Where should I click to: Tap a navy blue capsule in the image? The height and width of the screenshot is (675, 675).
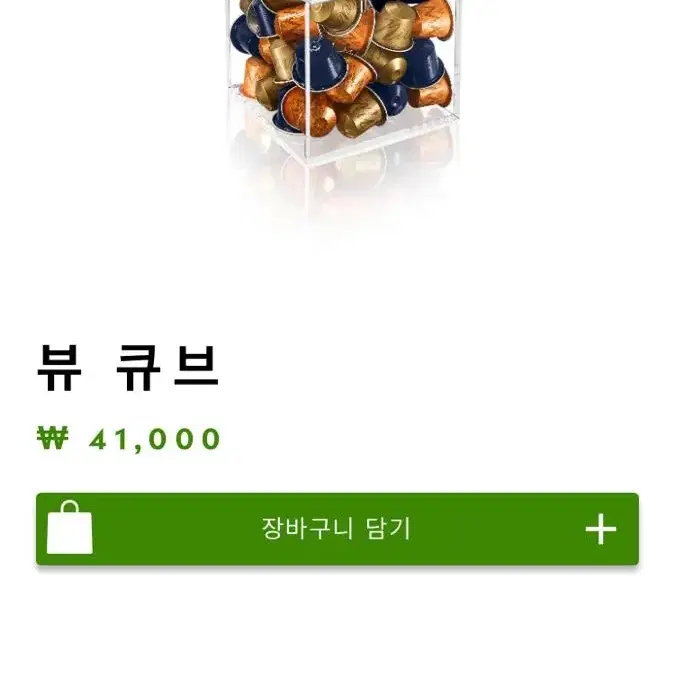[x=319, y=65]
